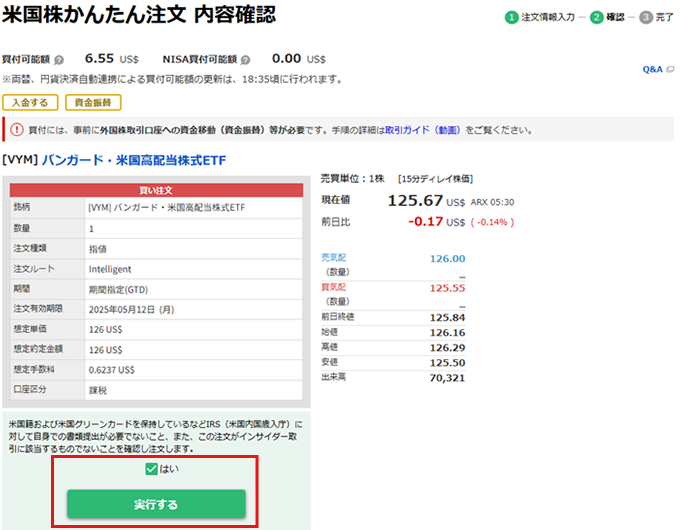The image size is (680, 530).
Task: Click the 買い注文 red table header
Action: coord(155,189)
